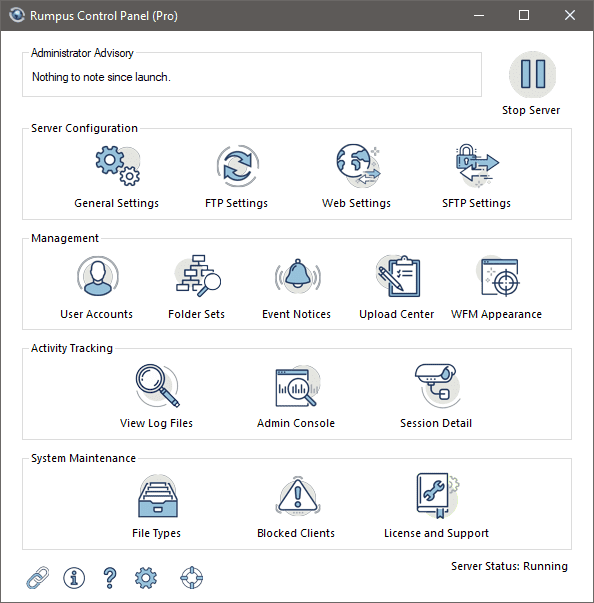The width and height of the screenshot is (594, 603).
Task: Open File Types drawer icon
Action: click(x=158, y=496)
